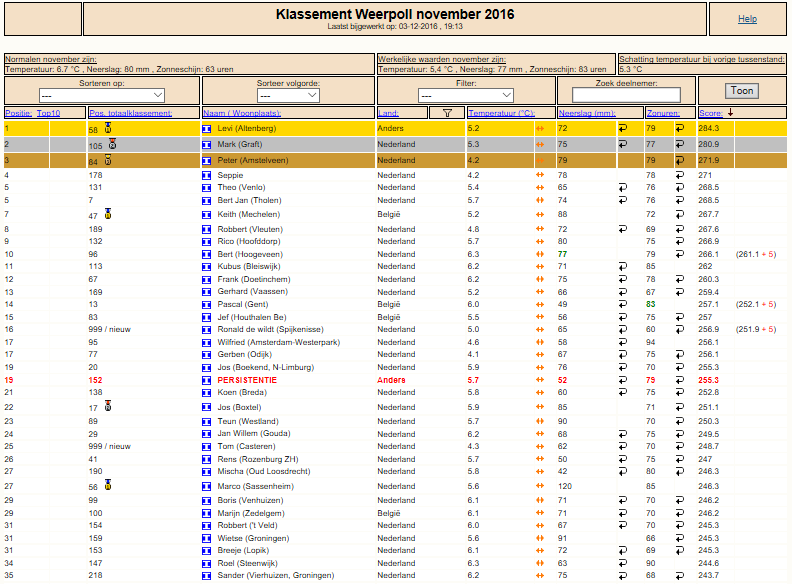
Task: Click return-arrow icon beside Kubus's Neerslag value 71
Action: pyautogui.click(x=623, y=266)
